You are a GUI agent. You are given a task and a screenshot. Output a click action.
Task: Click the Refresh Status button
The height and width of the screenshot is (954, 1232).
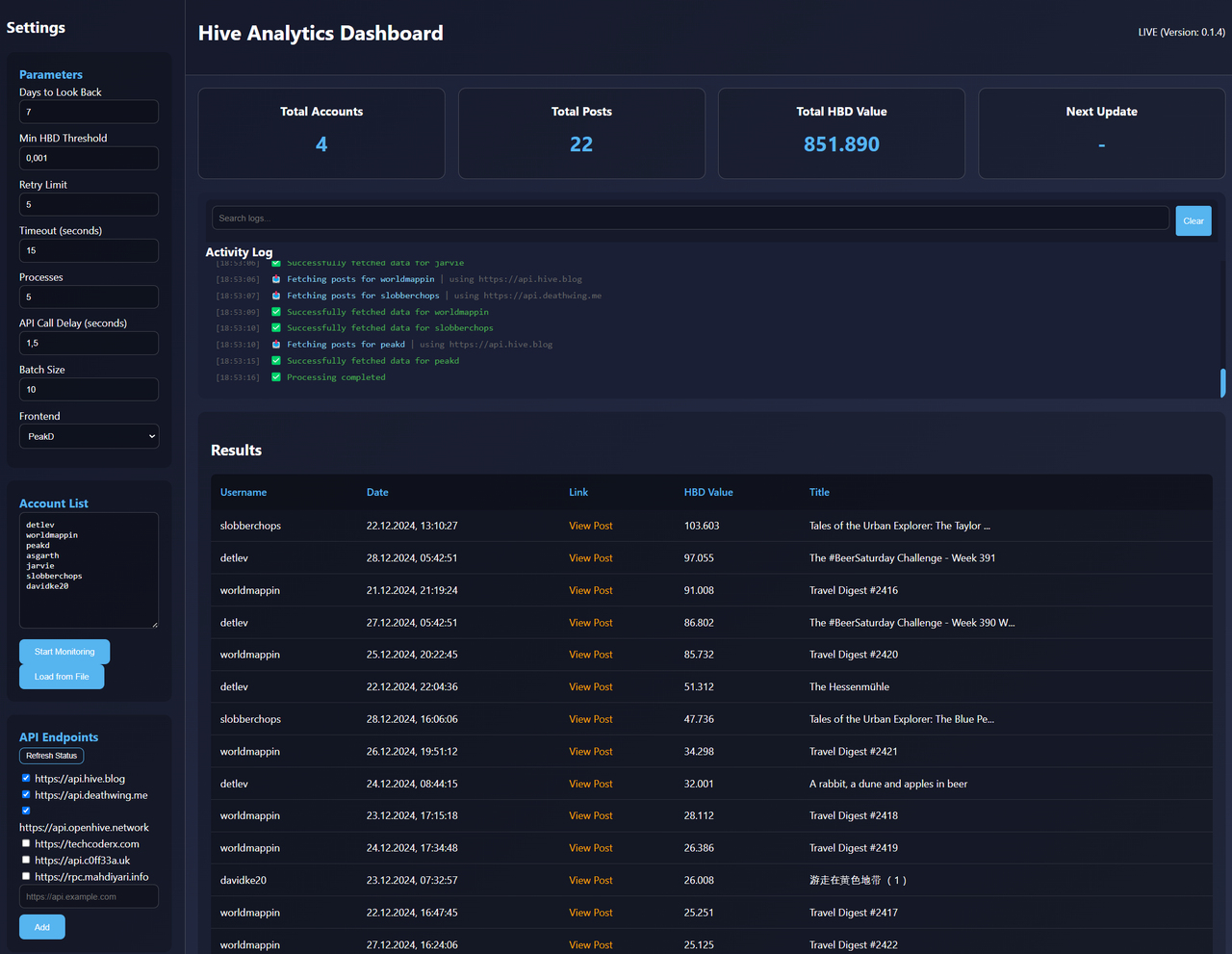click(52, 756)
